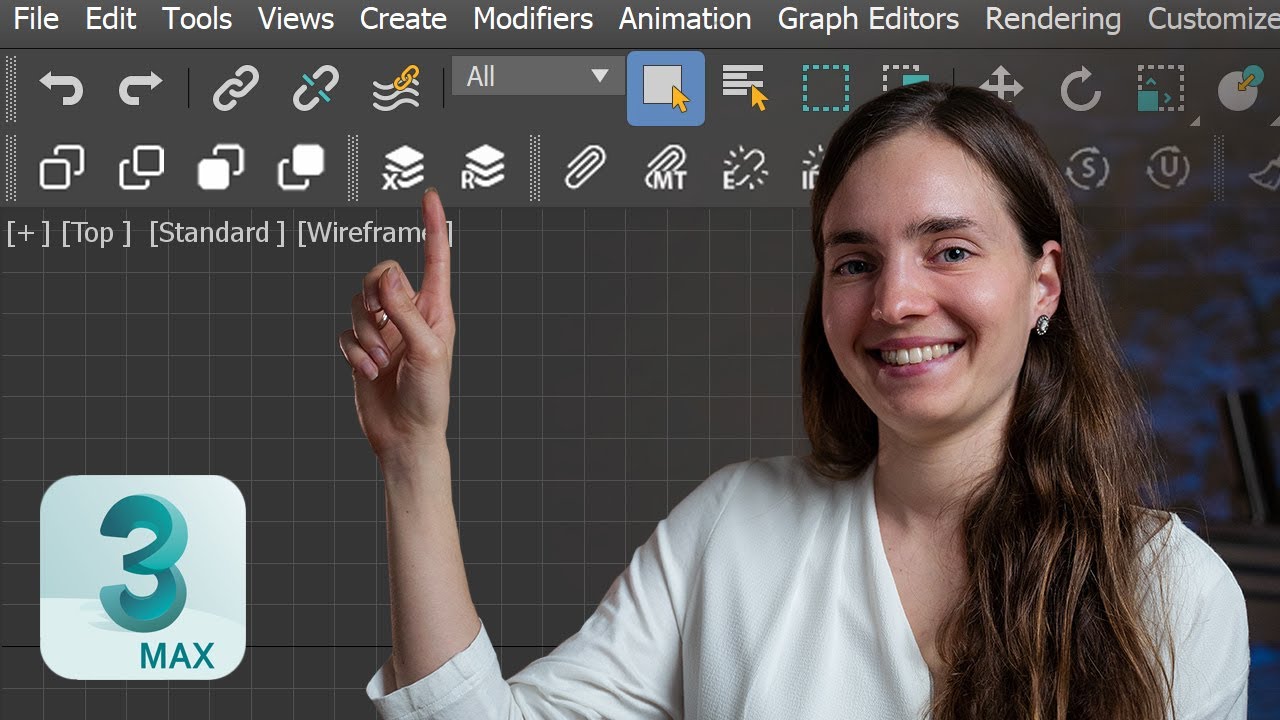
Task: Open the [Standard] viewport quality menu
Action: (x=217, y=233)
